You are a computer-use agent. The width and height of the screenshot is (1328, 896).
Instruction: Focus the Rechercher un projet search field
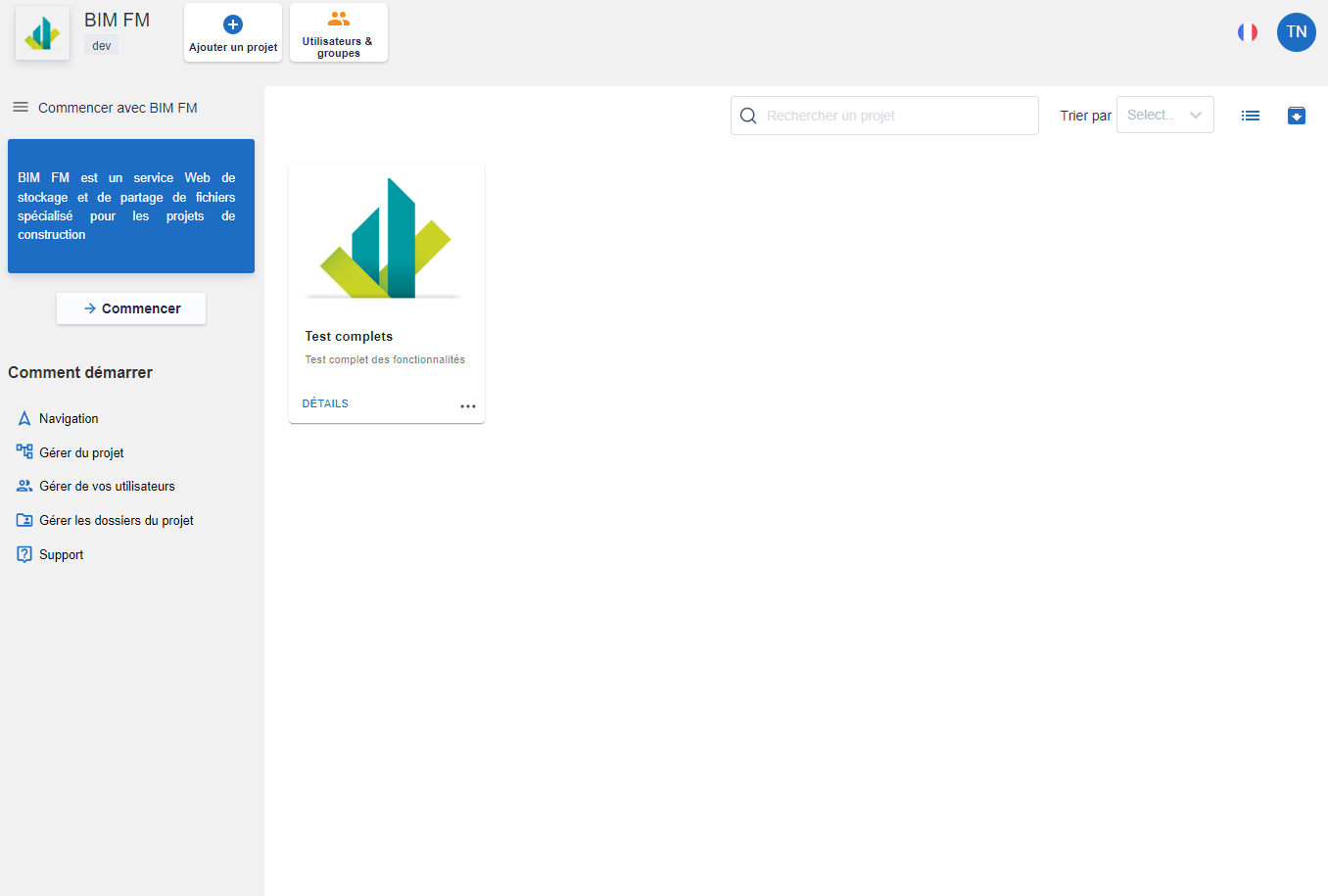tap(896, 116)
